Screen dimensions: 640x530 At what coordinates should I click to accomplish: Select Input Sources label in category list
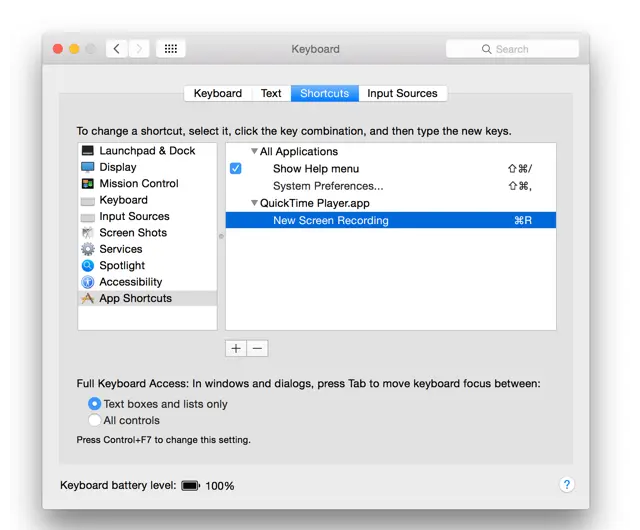(134, 216)
